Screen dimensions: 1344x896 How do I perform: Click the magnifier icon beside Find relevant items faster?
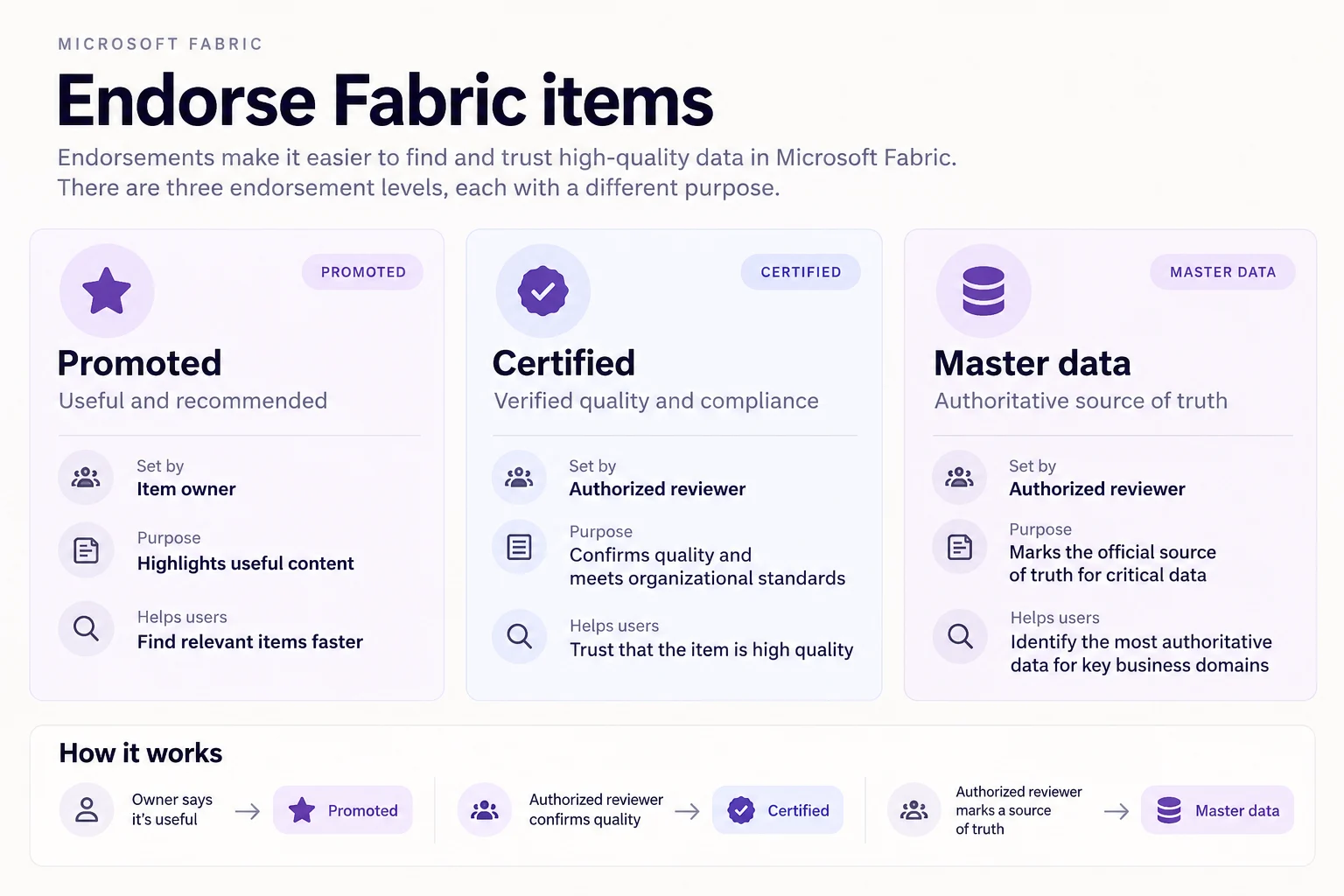pyautogui.click(x=86, y=628)
